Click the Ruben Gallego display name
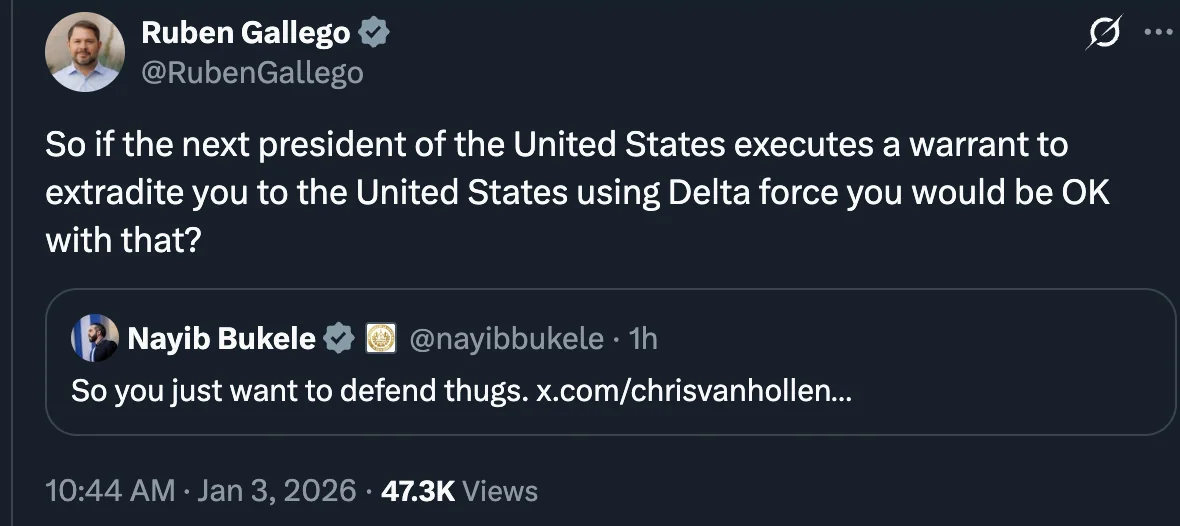The width and height of the screenshot is (1180, 526). click(x=245, y=33)
